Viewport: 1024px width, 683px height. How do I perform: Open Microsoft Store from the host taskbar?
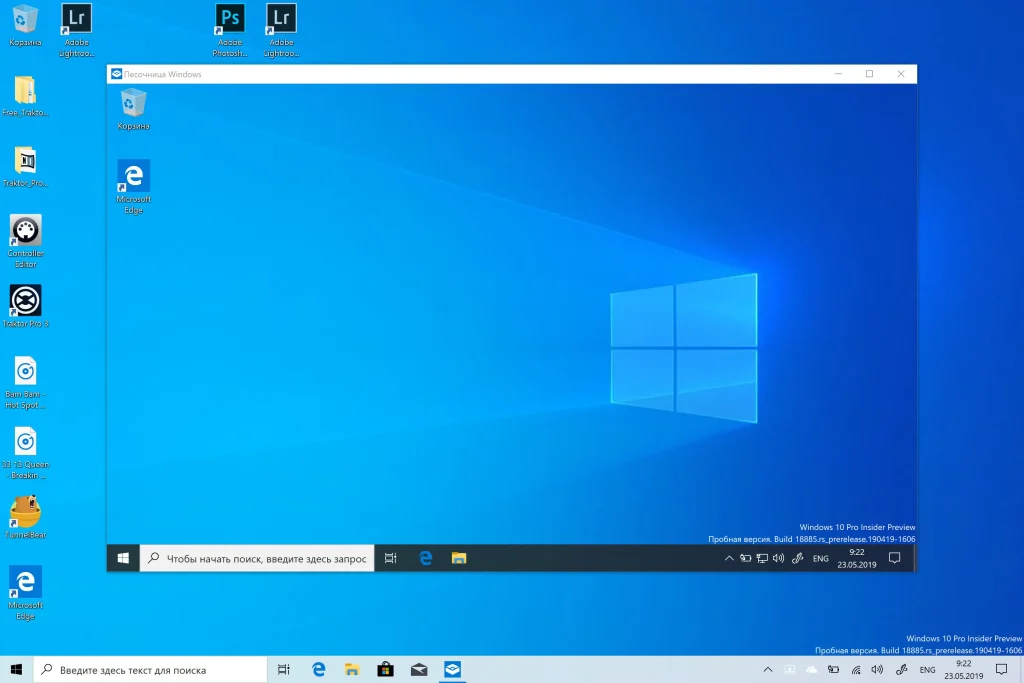click(385, 670)
